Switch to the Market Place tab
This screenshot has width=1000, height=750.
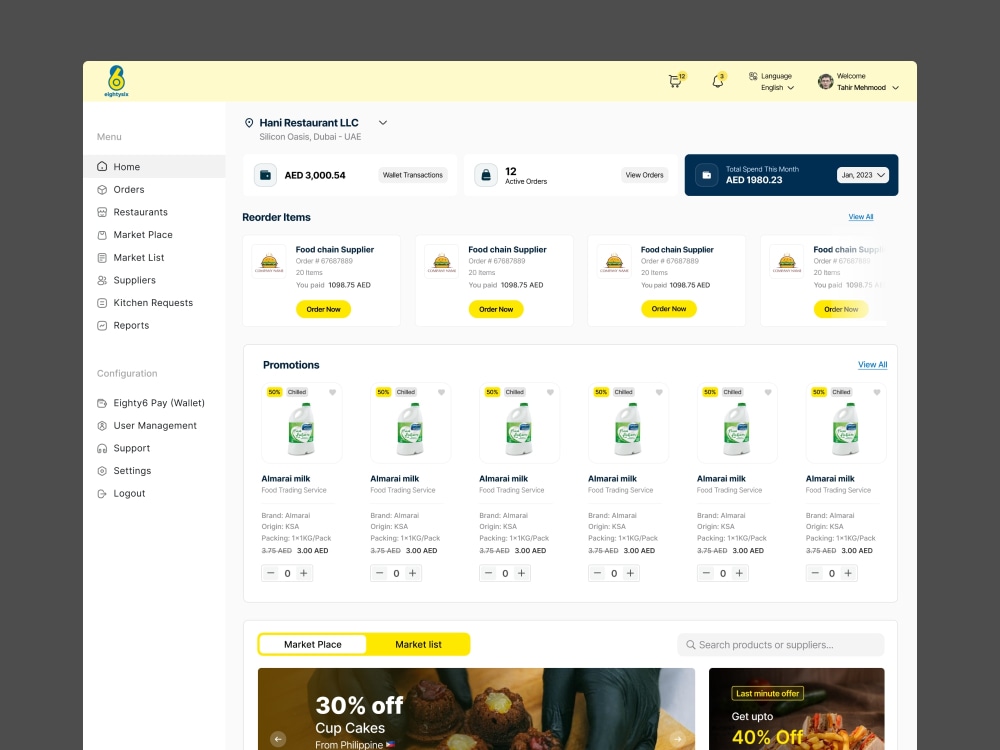point(312,644)
